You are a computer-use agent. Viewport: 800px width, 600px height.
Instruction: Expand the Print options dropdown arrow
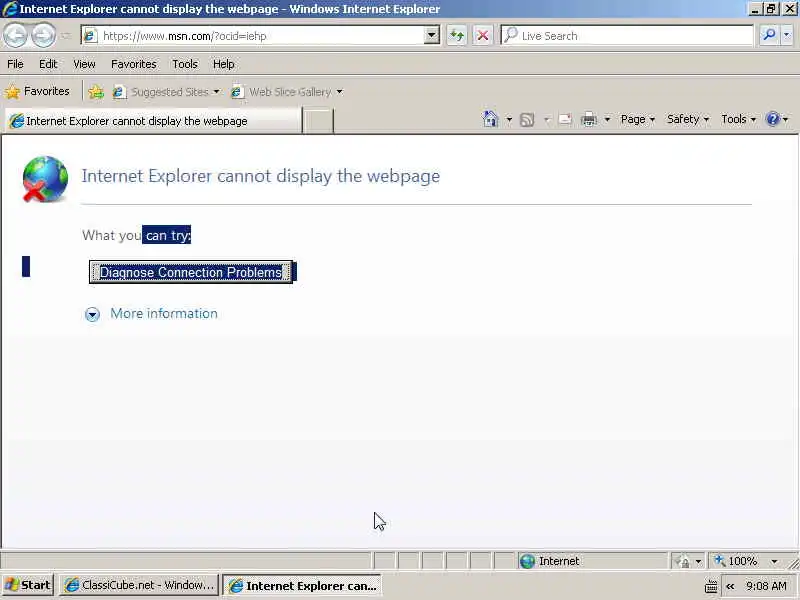[607, 120]
